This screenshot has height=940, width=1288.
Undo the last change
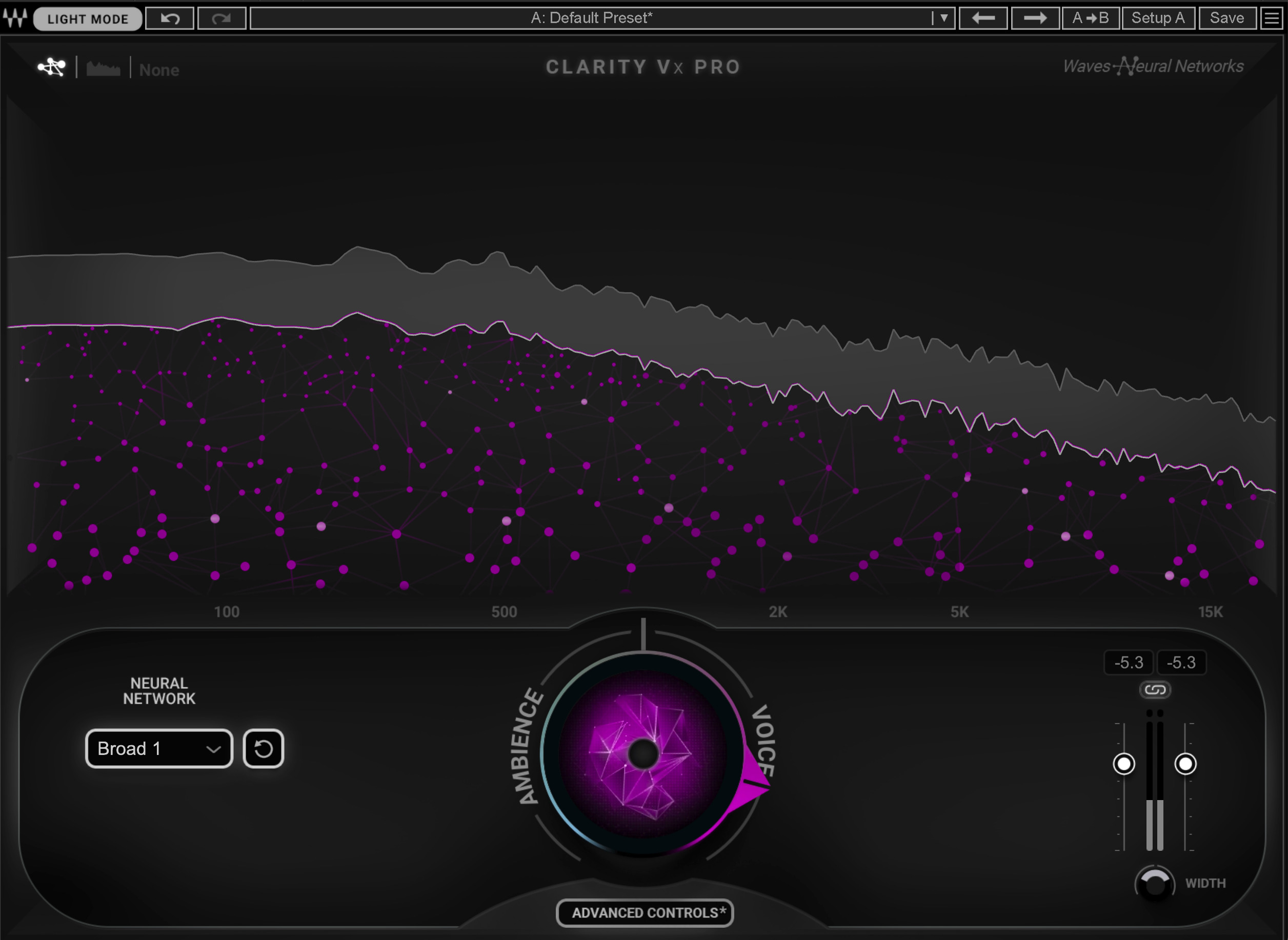(170, 18)
